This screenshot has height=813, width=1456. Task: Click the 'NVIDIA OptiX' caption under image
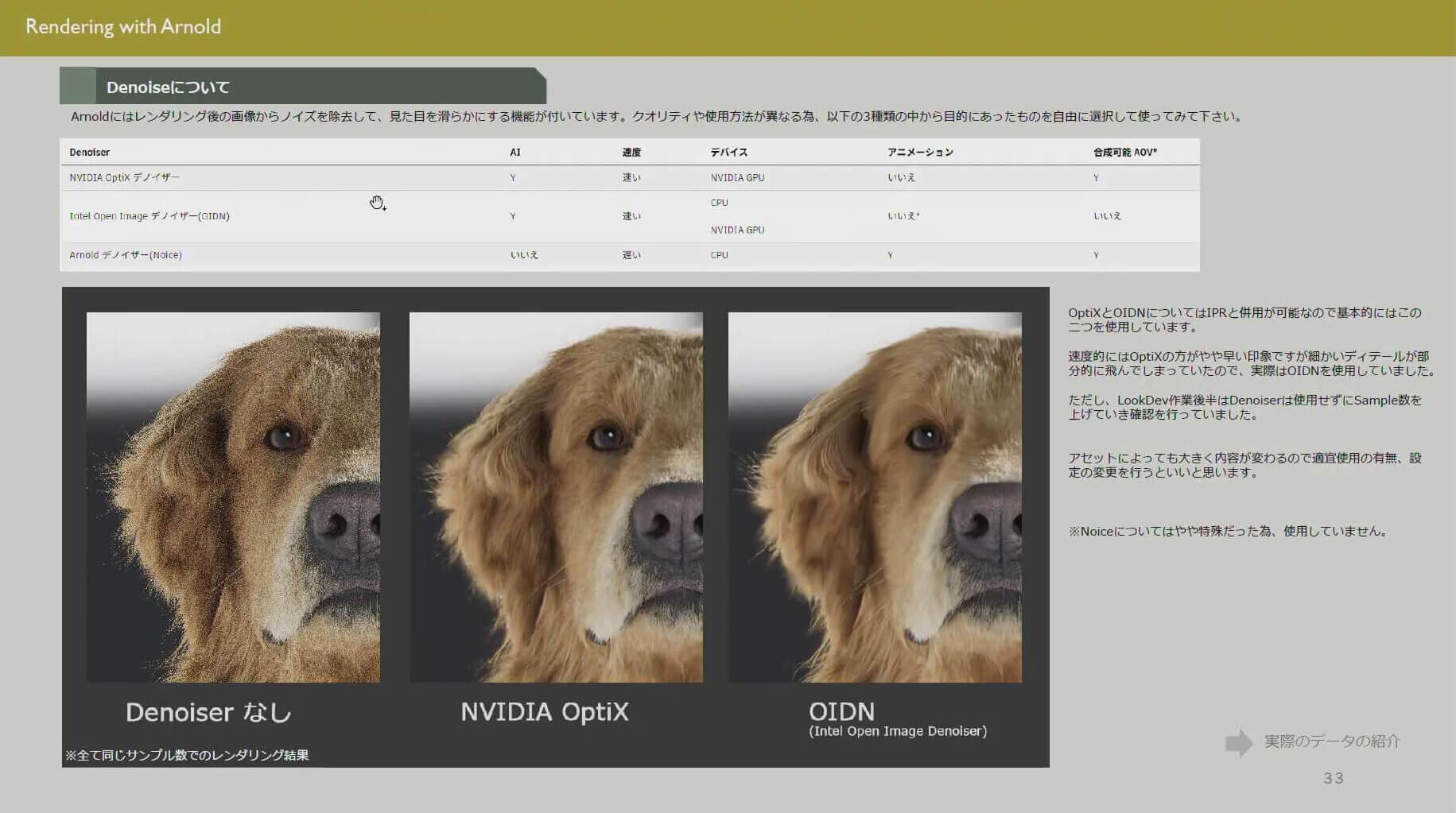coord(545,712)
